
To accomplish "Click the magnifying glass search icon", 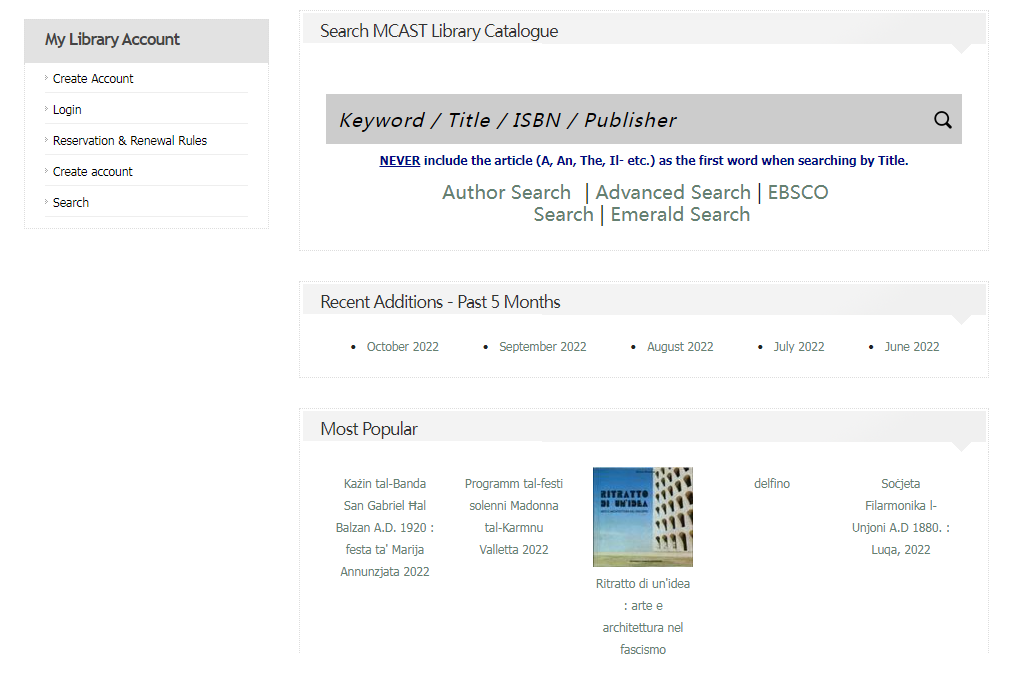I will point(942,120).
